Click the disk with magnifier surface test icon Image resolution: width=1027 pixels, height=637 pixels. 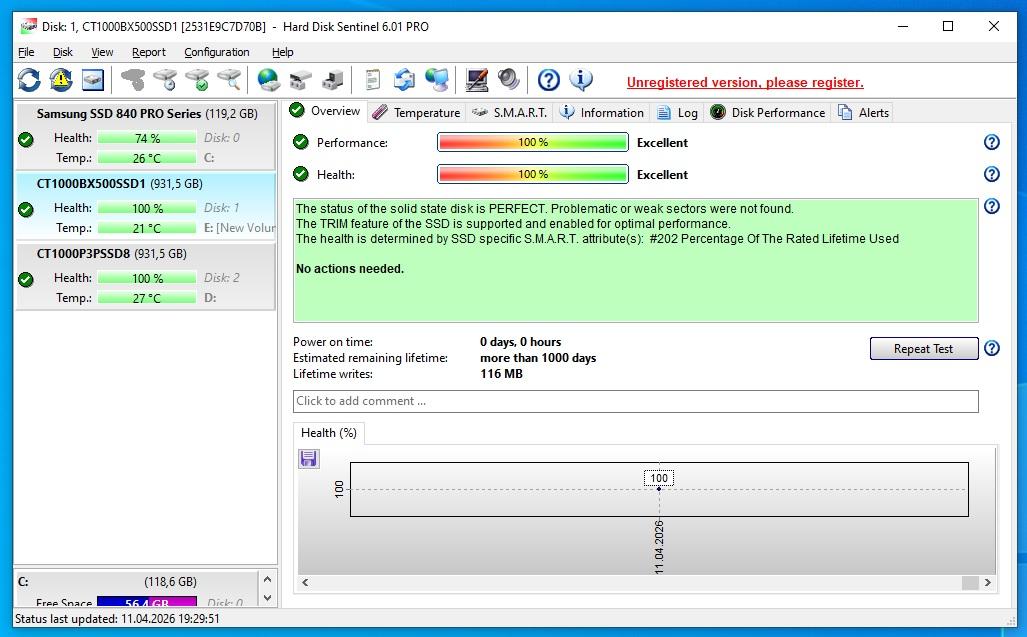point(229,80)
